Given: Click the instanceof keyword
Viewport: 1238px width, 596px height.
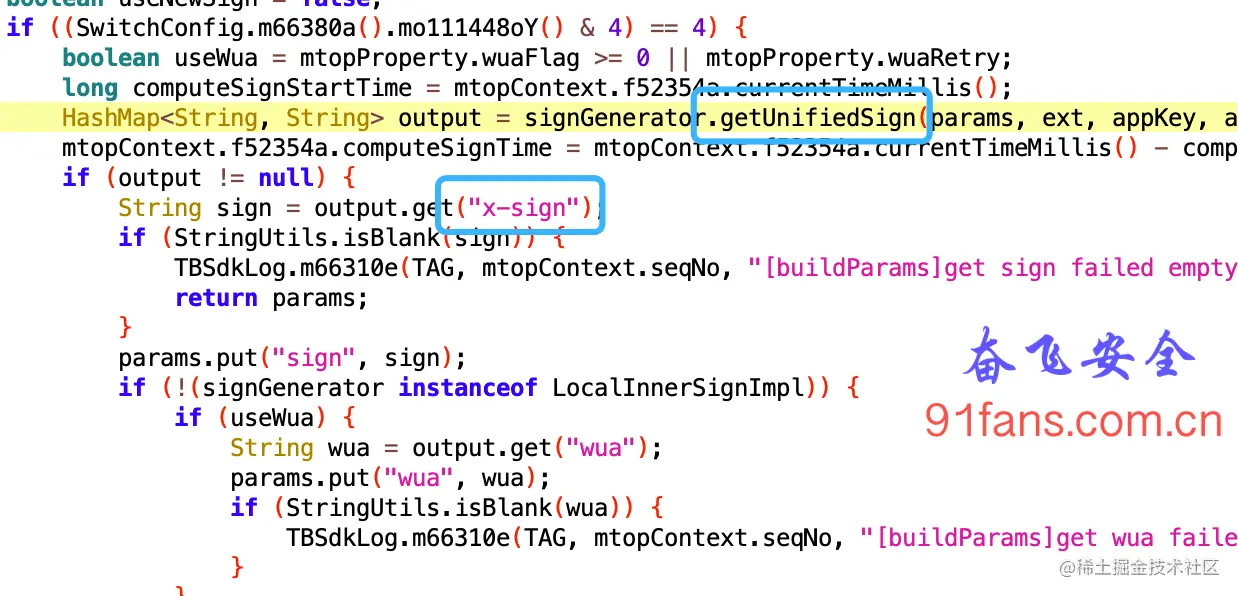Looking at the screenshot, I should pos(468,387).
